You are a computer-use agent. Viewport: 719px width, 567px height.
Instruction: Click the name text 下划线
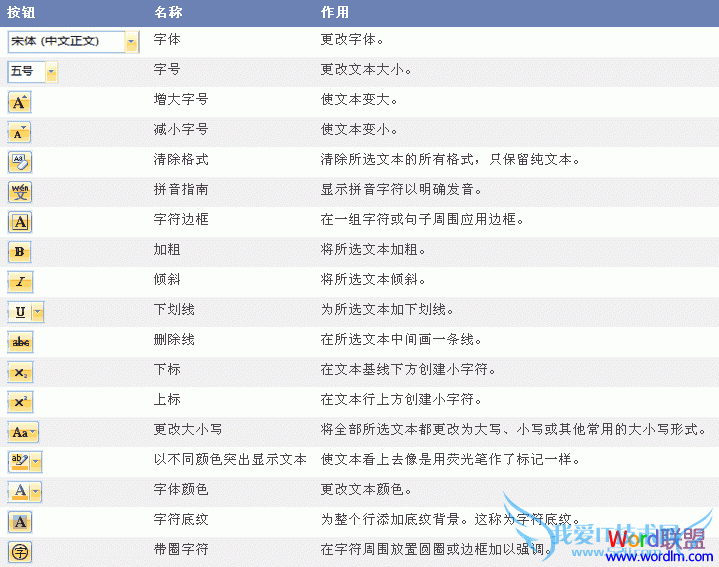[174, 309]
